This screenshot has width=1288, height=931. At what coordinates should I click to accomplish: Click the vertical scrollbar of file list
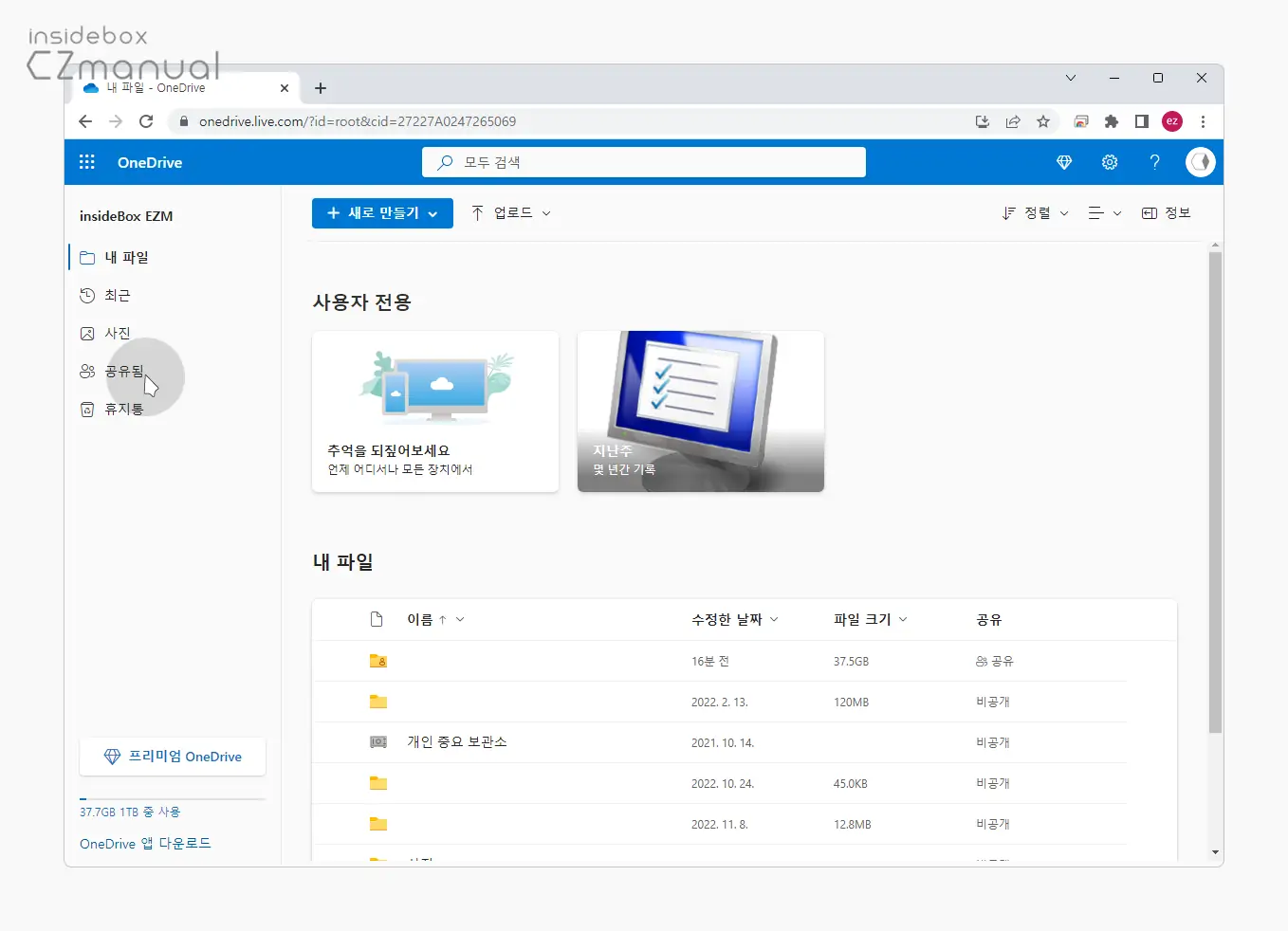1215,493
